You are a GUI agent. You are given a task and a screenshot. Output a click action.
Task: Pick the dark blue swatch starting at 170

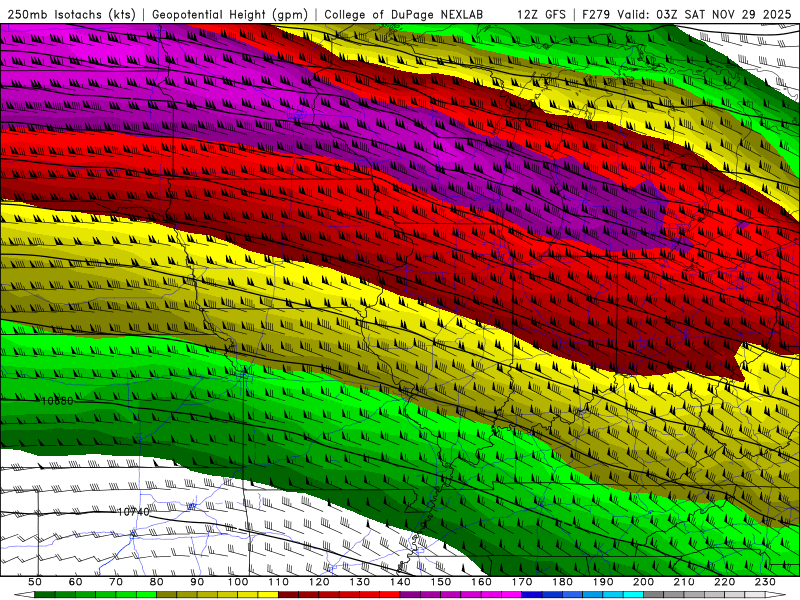pyautogui.click(x=532, y=595)
